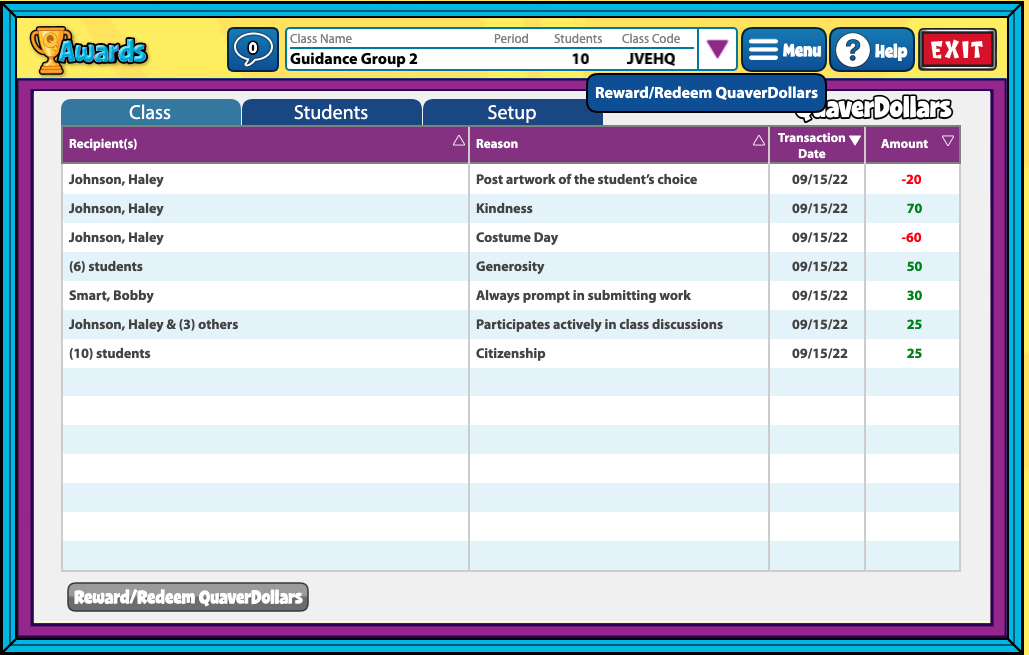
Task: Click the 50 amount value
Action: (914, 266)
